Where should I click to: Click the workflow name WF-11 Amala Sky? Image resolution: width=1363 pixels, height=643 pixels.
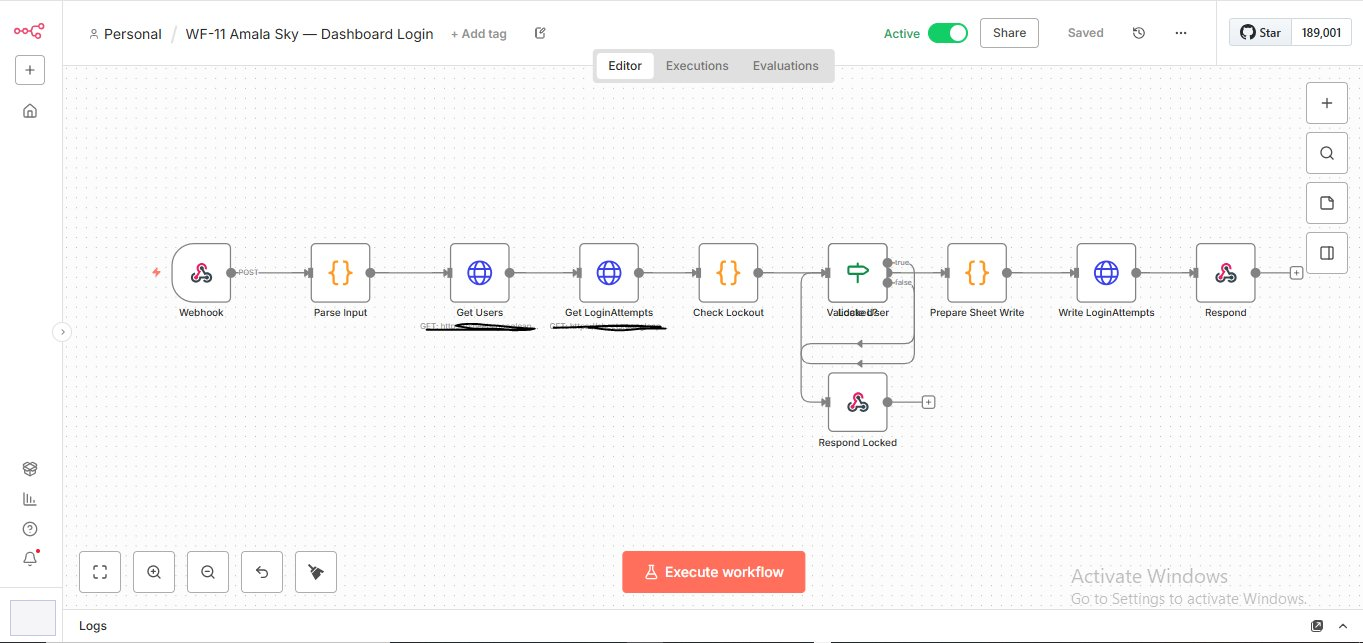pos(310,34)
